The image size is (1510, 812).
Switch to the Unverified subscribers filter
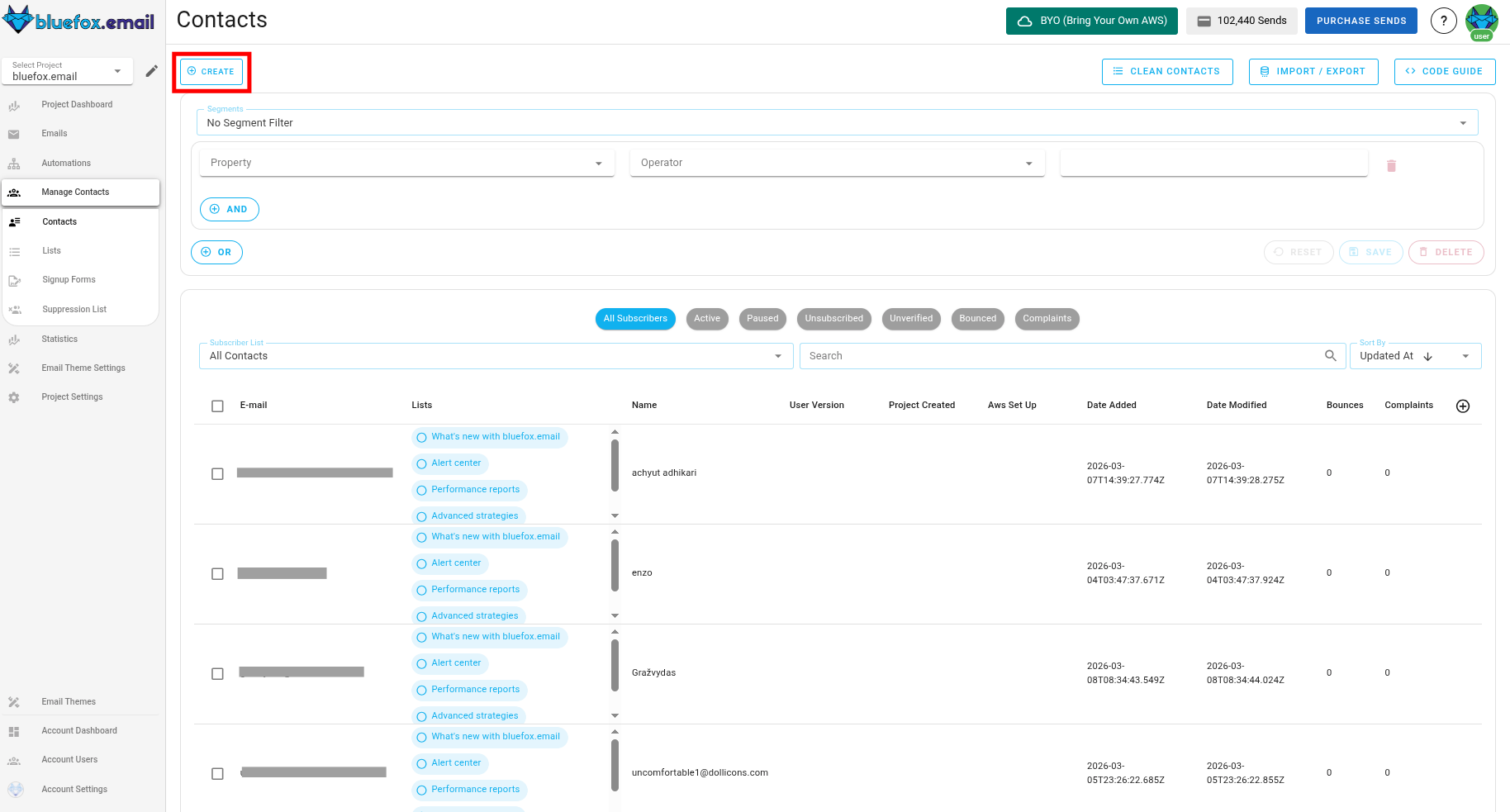point(911,318)
